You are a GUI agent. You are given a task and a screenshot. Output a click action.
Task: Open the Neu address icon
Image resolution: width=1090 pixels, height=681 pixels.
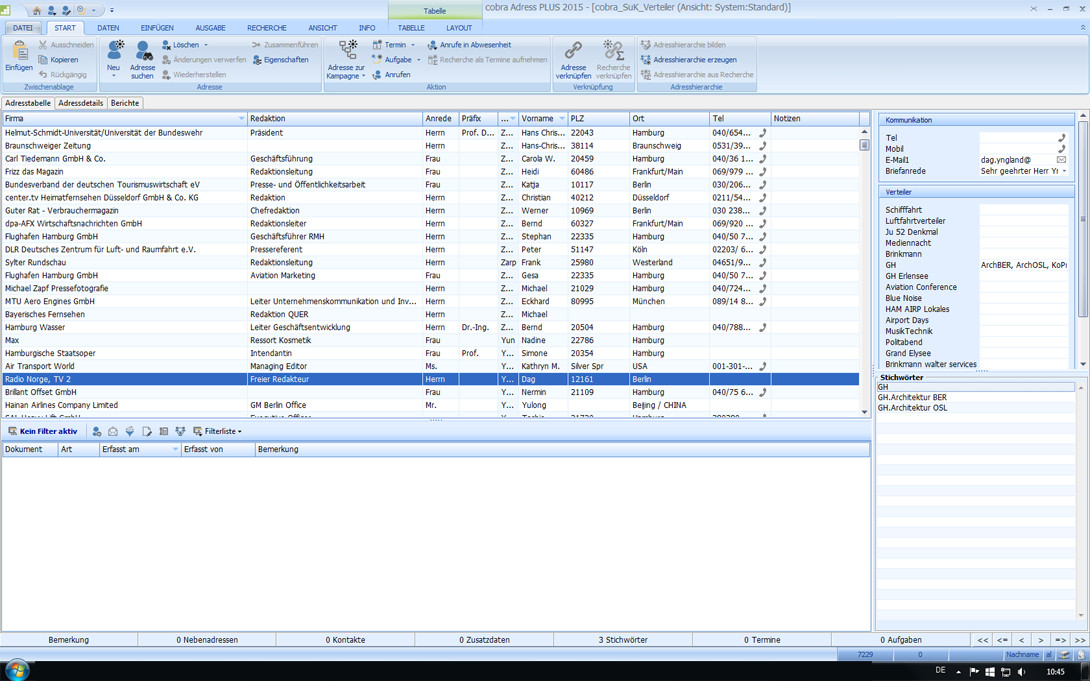[114, 50]
